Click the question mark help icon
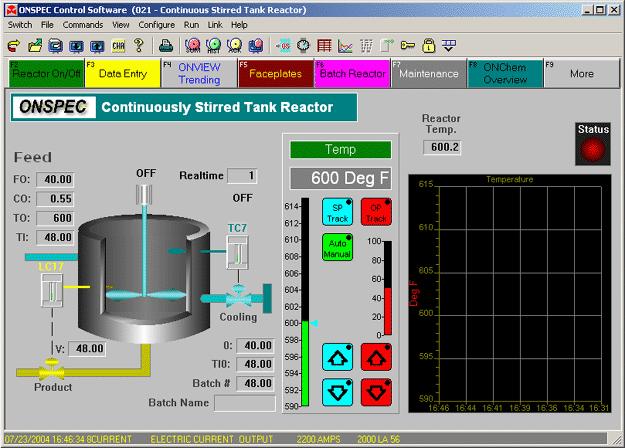 click(139, 45)
